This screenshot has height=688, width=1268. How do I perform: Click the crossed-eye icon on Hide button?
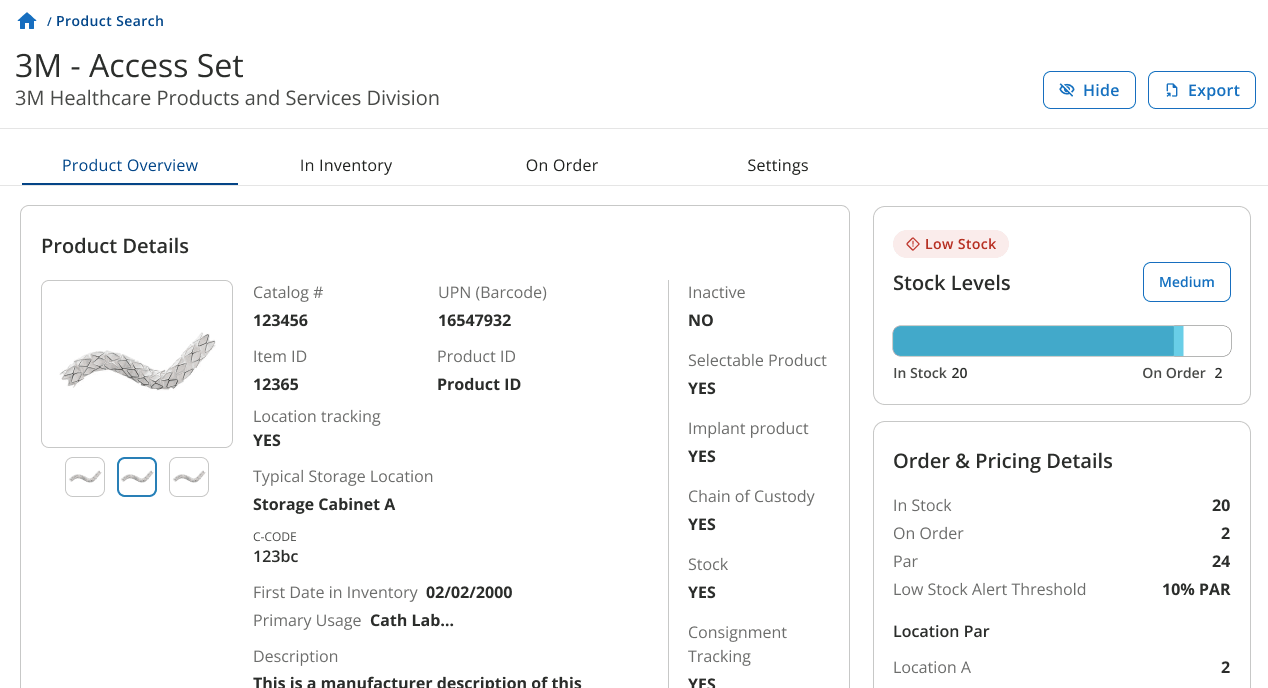(x=1066, y=90)
